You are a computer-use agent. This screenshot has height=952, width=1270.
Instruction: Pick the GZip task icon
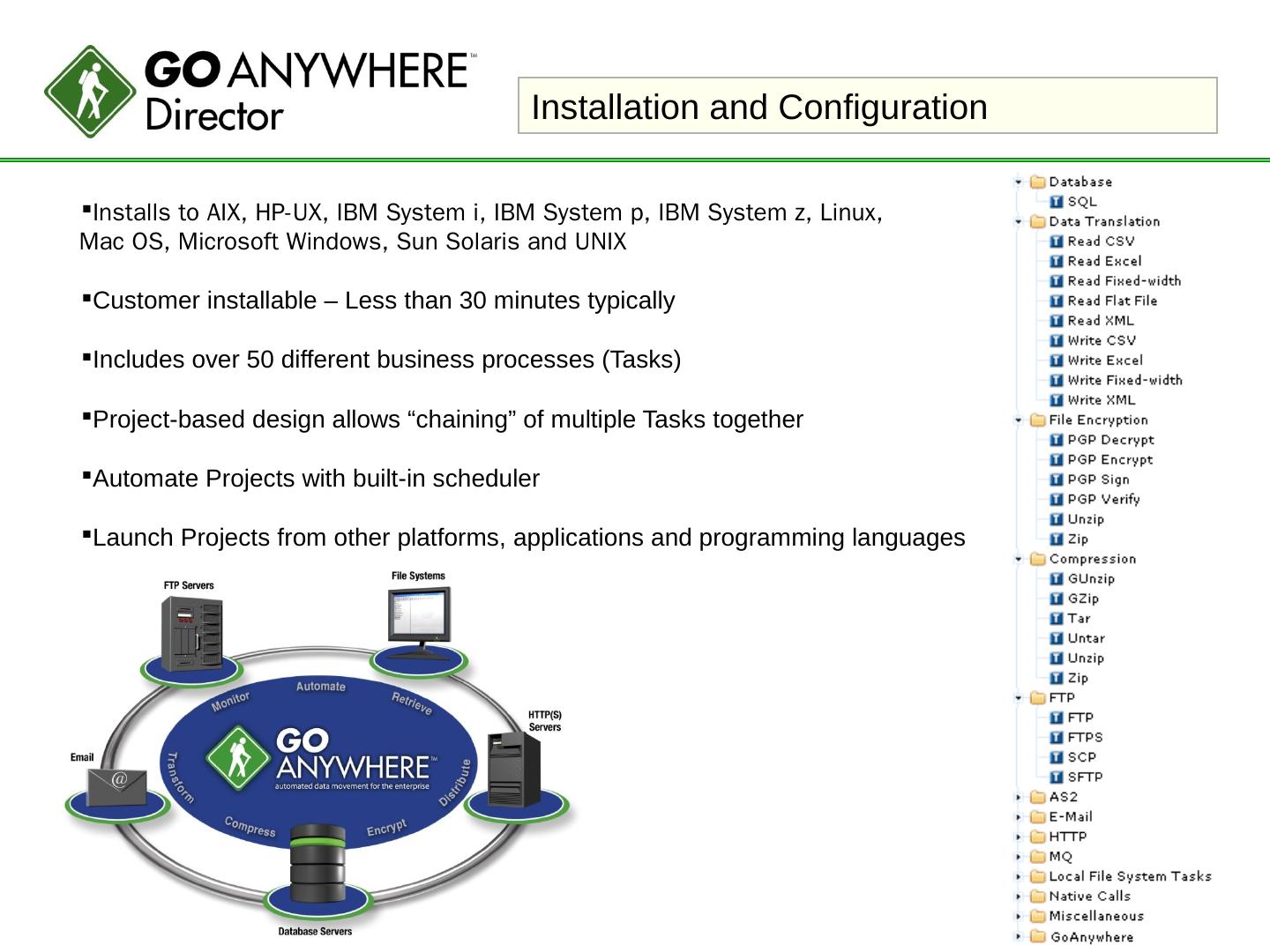point(1056,599)
